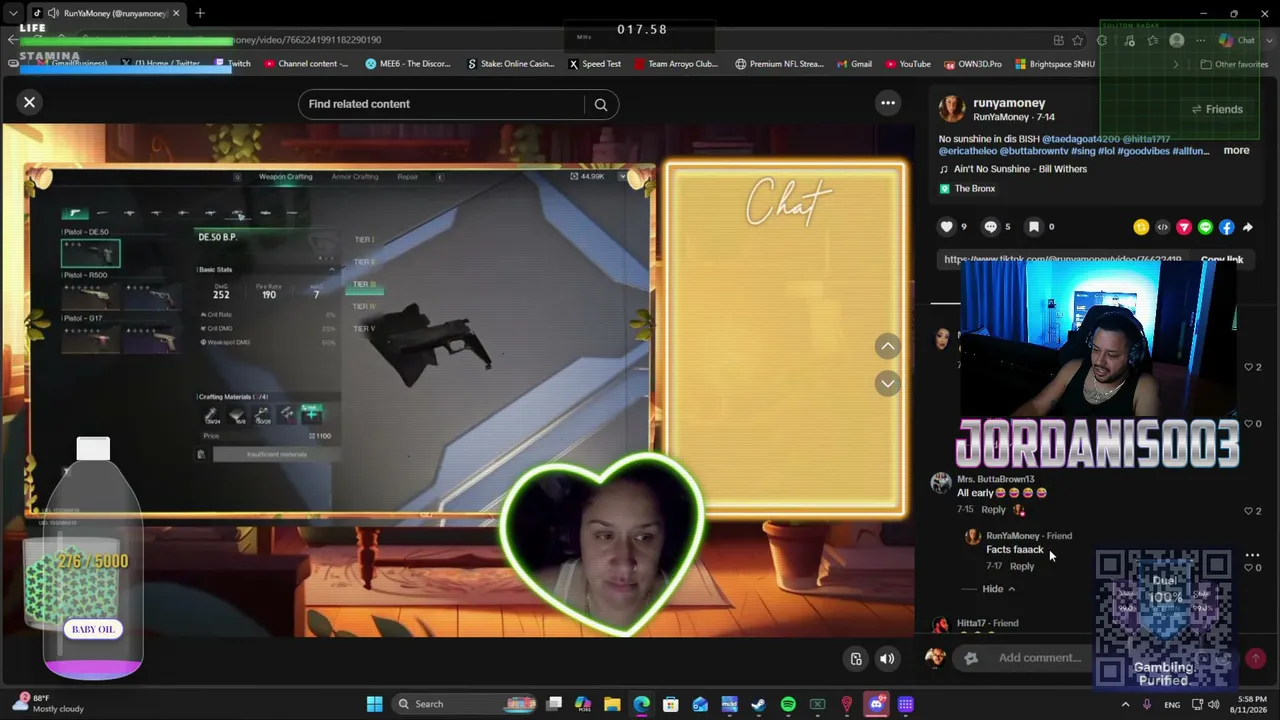
Task: Open the Hitta17 commenter name
Action: point(971,623)
